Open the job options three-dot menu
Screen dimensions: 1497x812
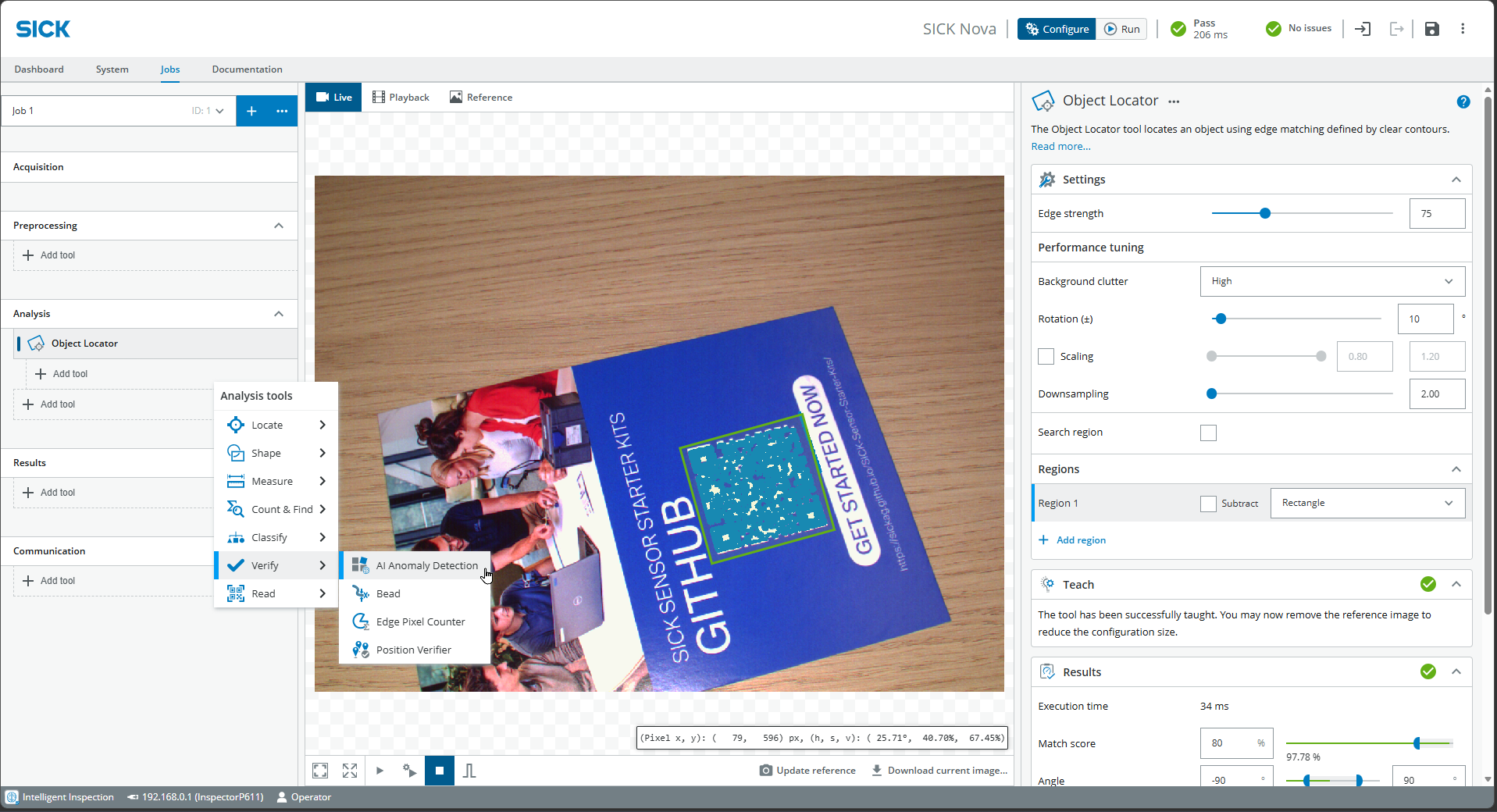tap(282, 111)
